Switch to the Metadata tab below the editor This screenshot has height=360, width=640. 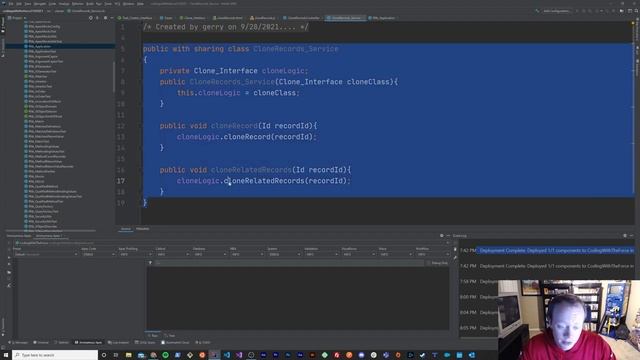142,229
